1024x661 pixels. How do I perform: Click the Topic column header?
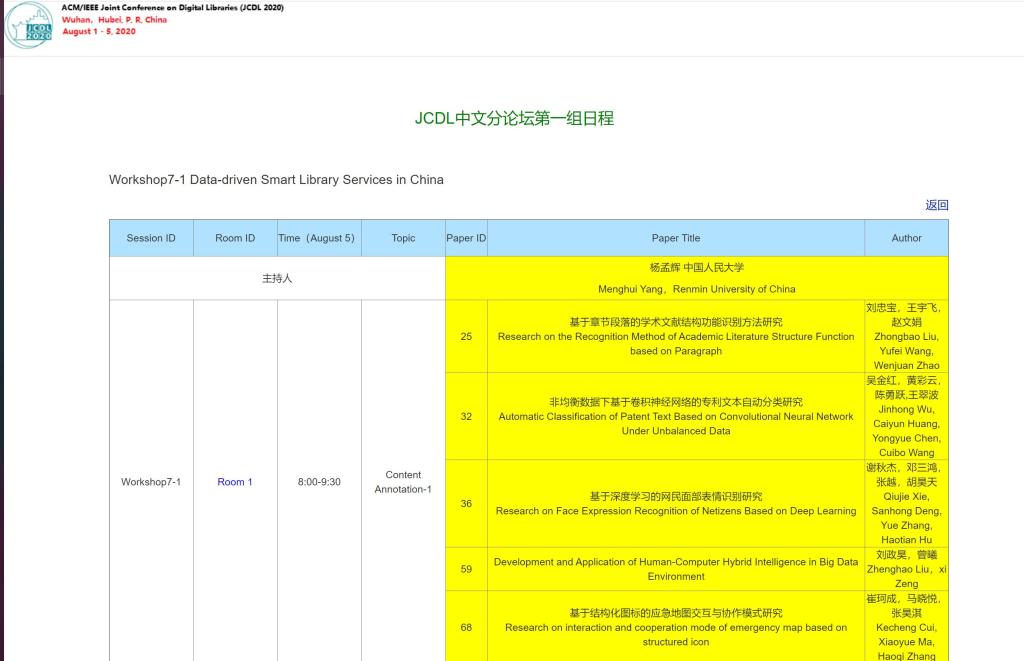pos(403,238)
